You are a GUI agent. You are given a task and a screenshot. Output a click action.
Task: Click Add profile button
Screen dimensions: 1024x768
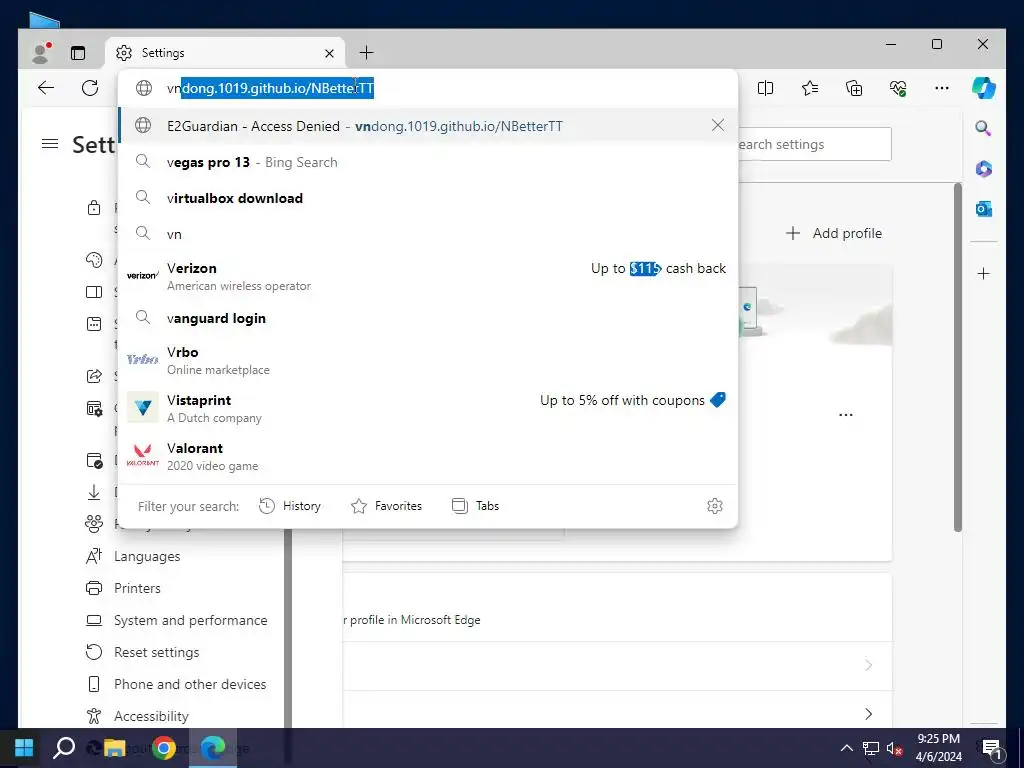[834, 233]
